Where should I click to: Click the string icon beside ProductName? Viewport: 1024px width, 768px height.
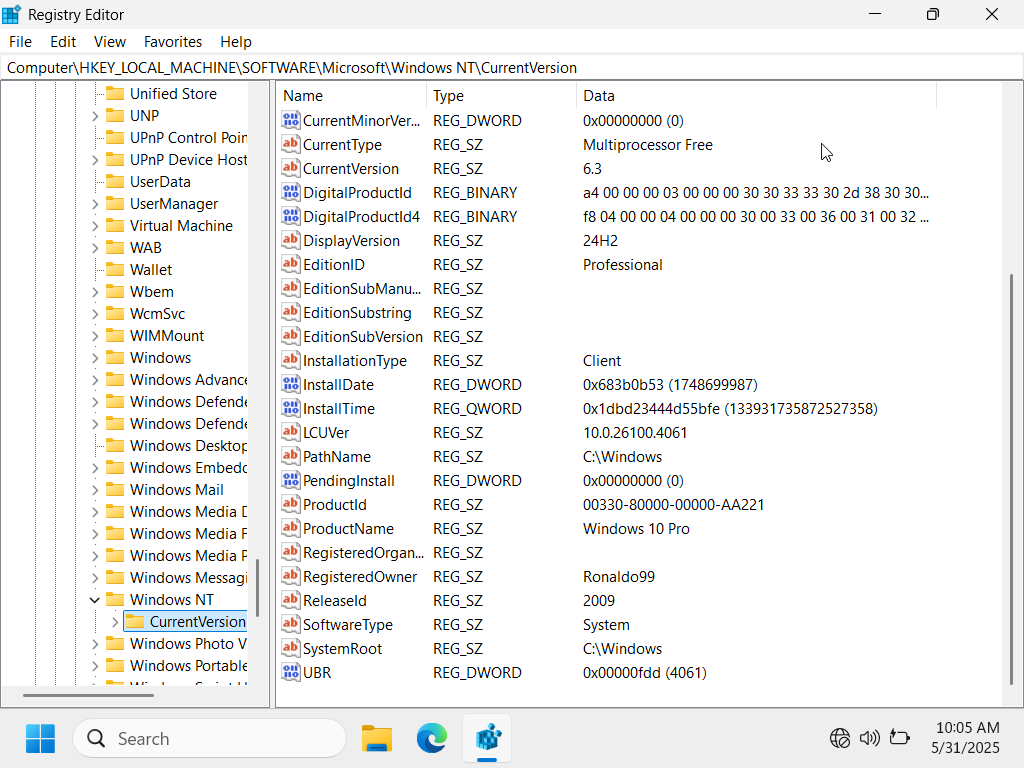(x=291, y=528)
